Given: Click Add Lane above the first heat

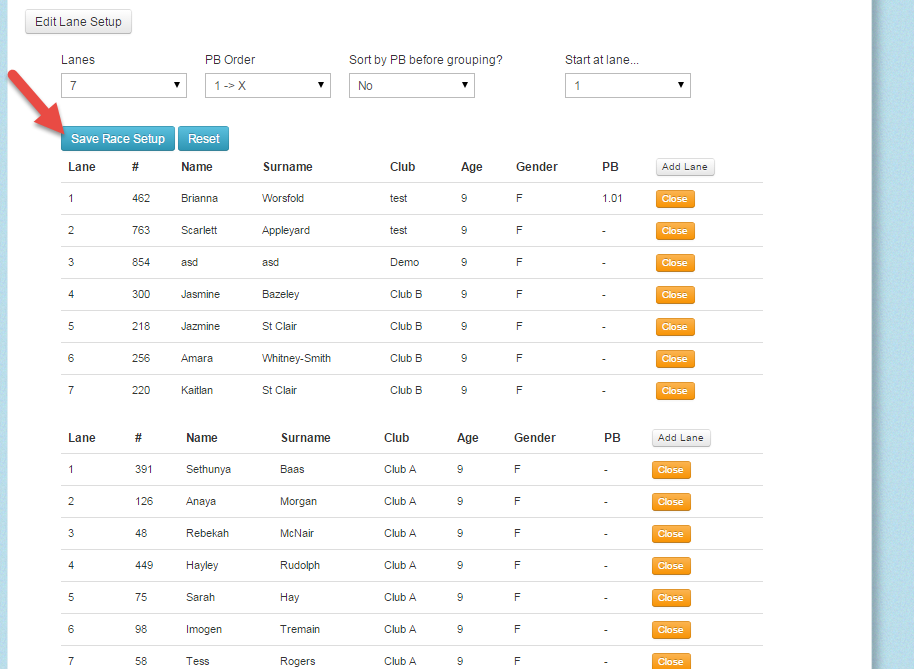Looking at the screenshot, I should point(684,166).
